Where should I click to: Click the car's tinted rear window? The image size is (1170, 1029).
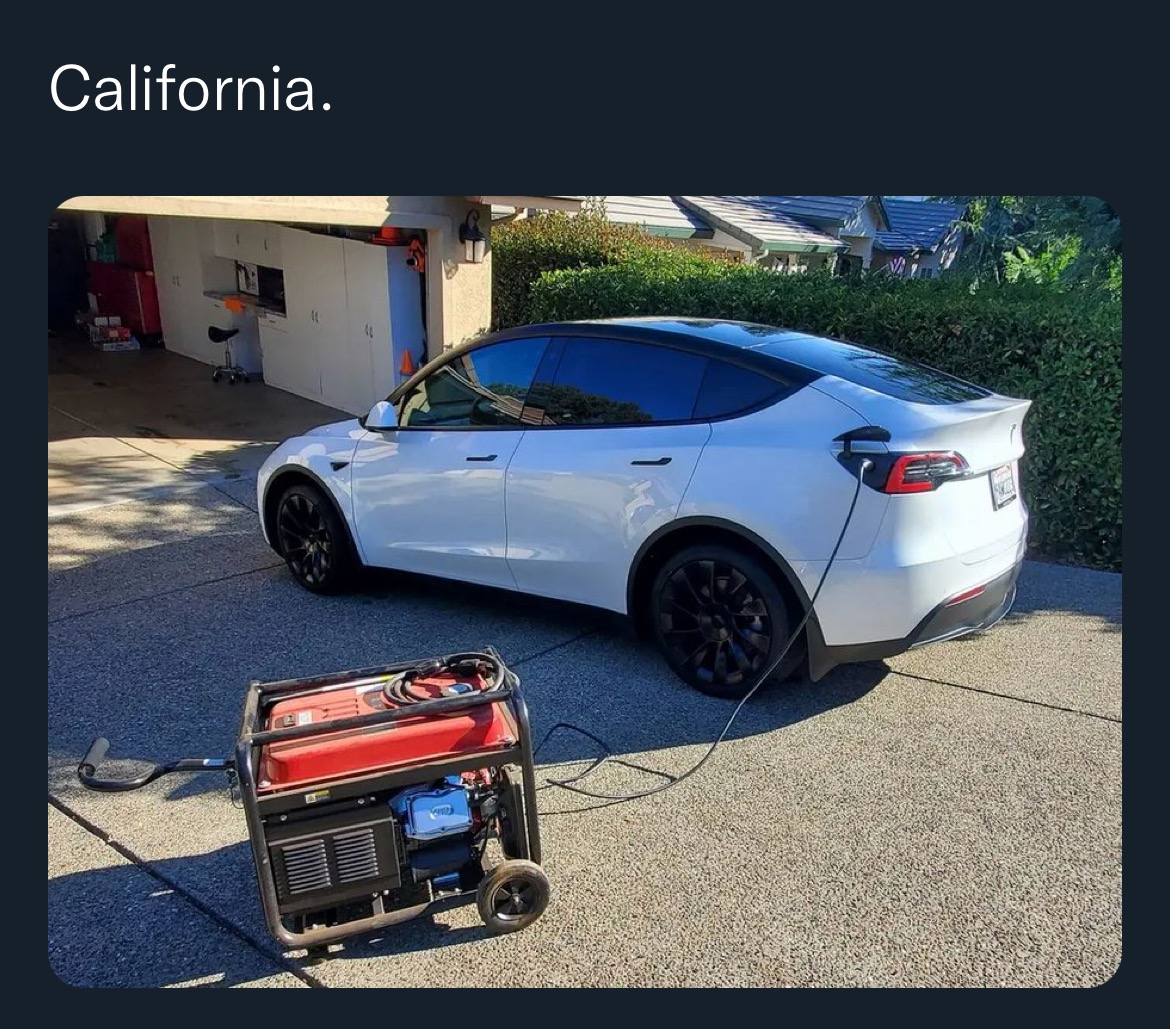tap(880, 367)
